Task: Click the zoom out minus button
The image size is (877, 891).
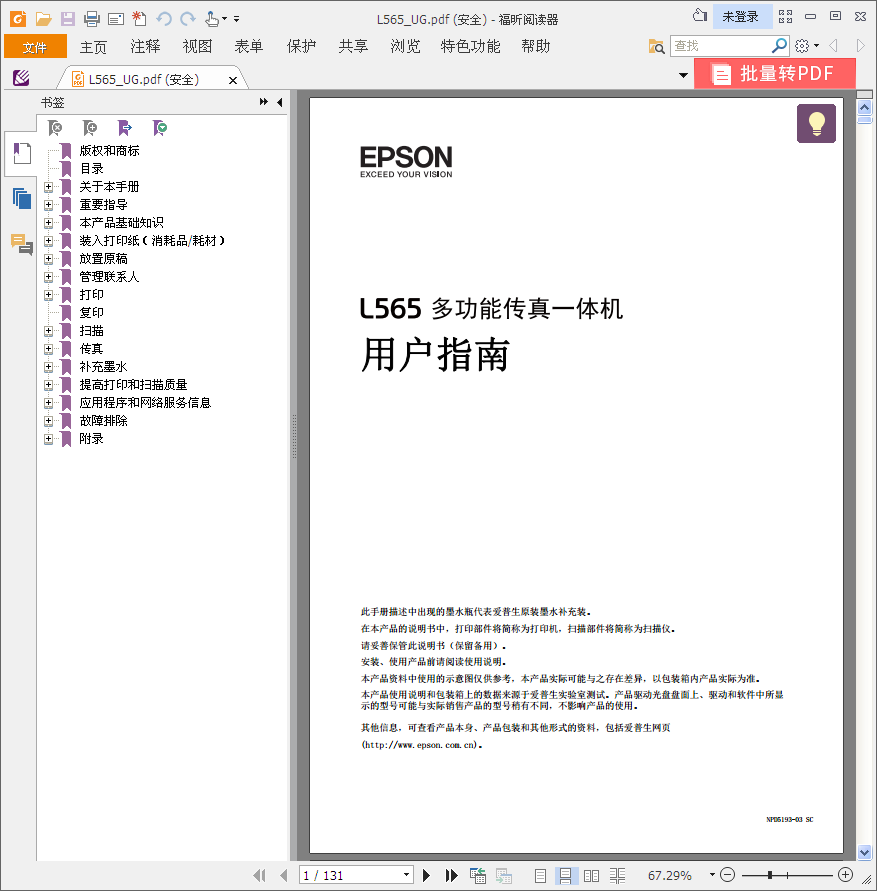Action: [728, 875]
